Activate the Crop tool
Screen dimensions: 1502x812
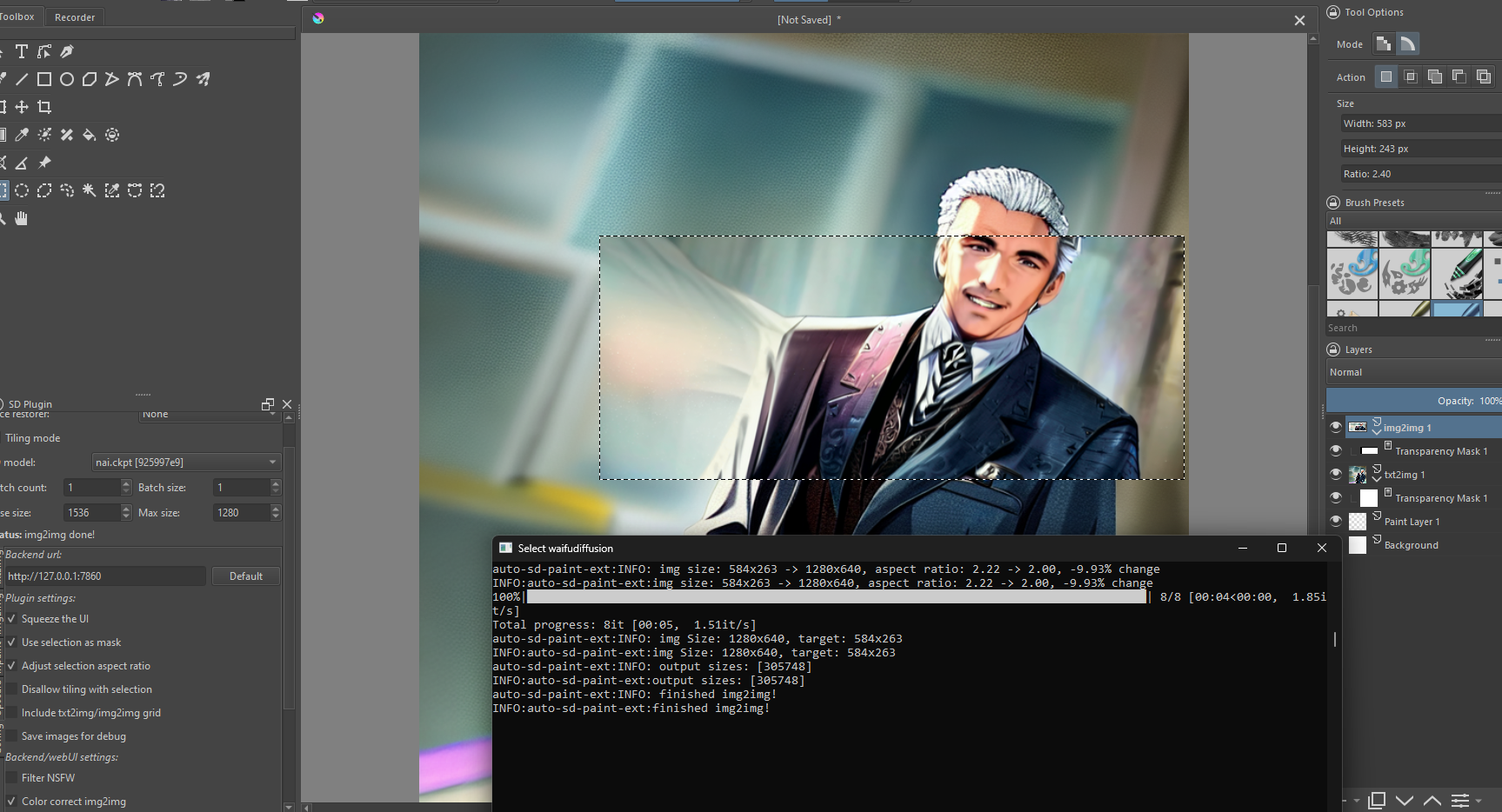tap(44, 107)
